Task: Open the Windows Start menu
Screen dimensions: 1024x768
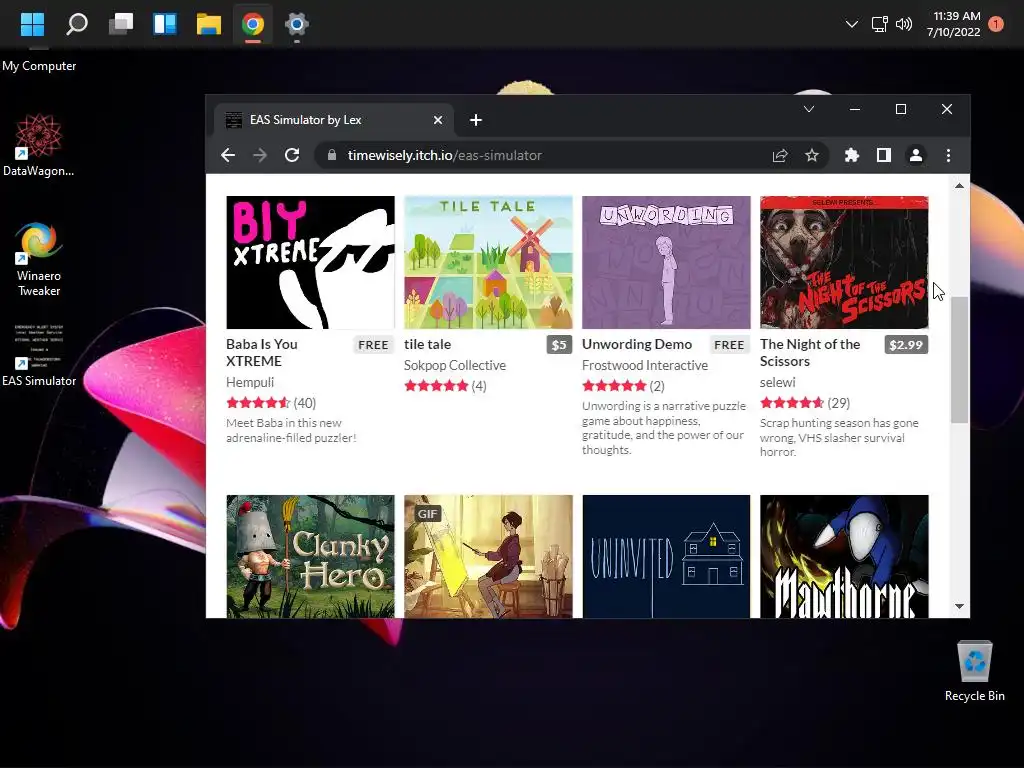Action: tap(32, 25)
